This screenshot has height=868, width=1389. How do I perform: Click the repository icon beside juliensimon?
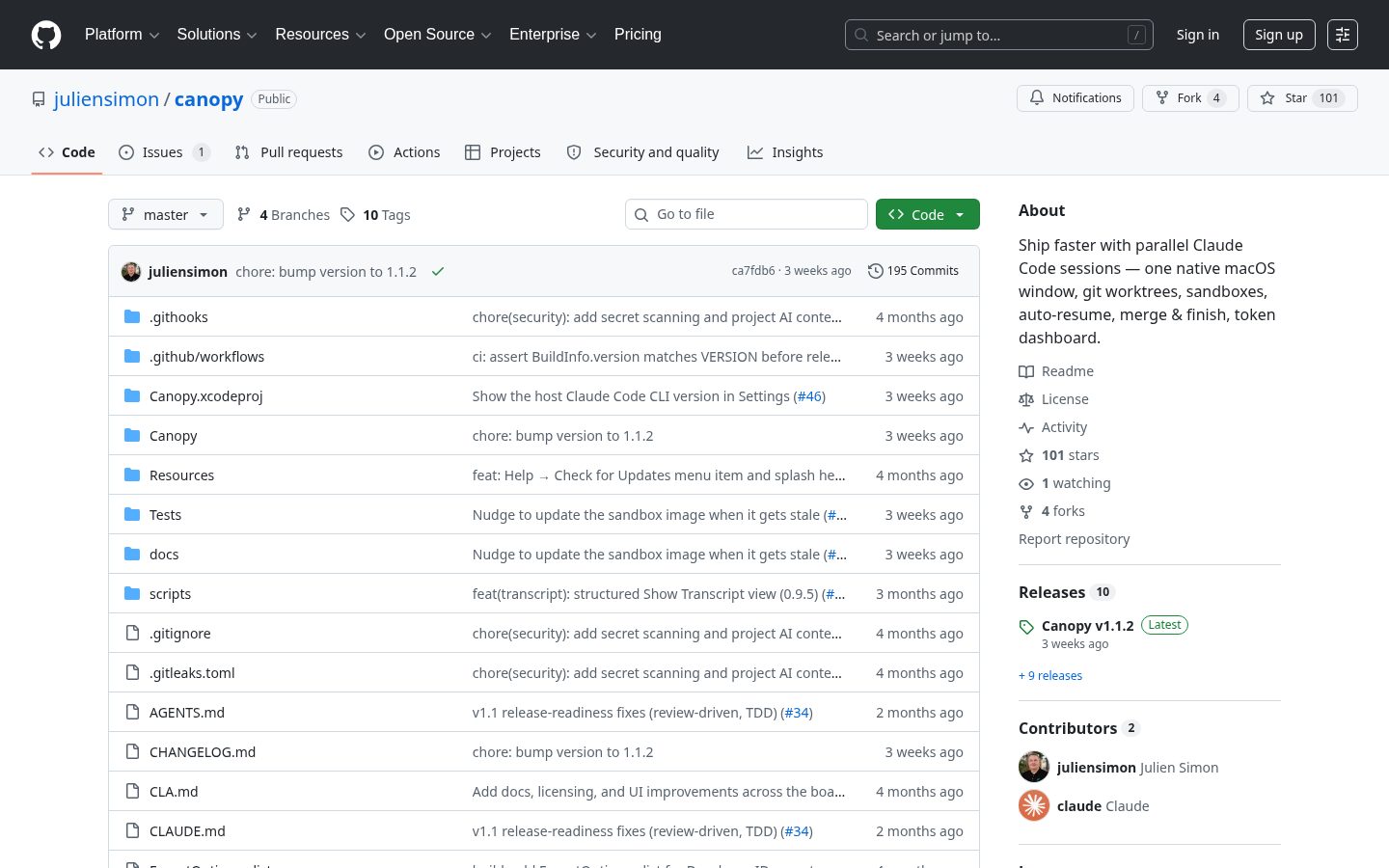click(x=39, y=99)
